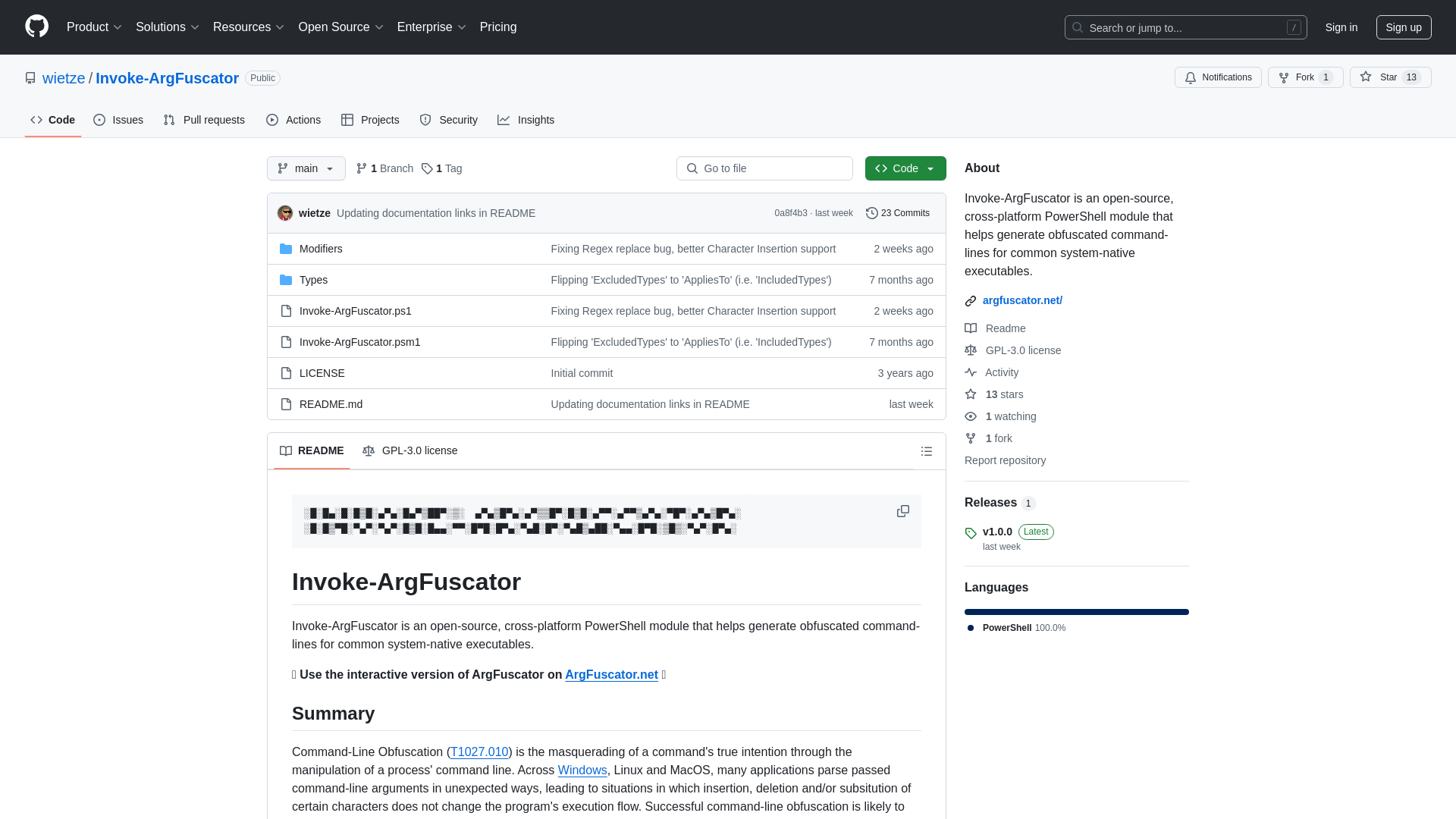Select the README tab
This screenshot has width=1456, height=819.
click(x=312, y=450)
